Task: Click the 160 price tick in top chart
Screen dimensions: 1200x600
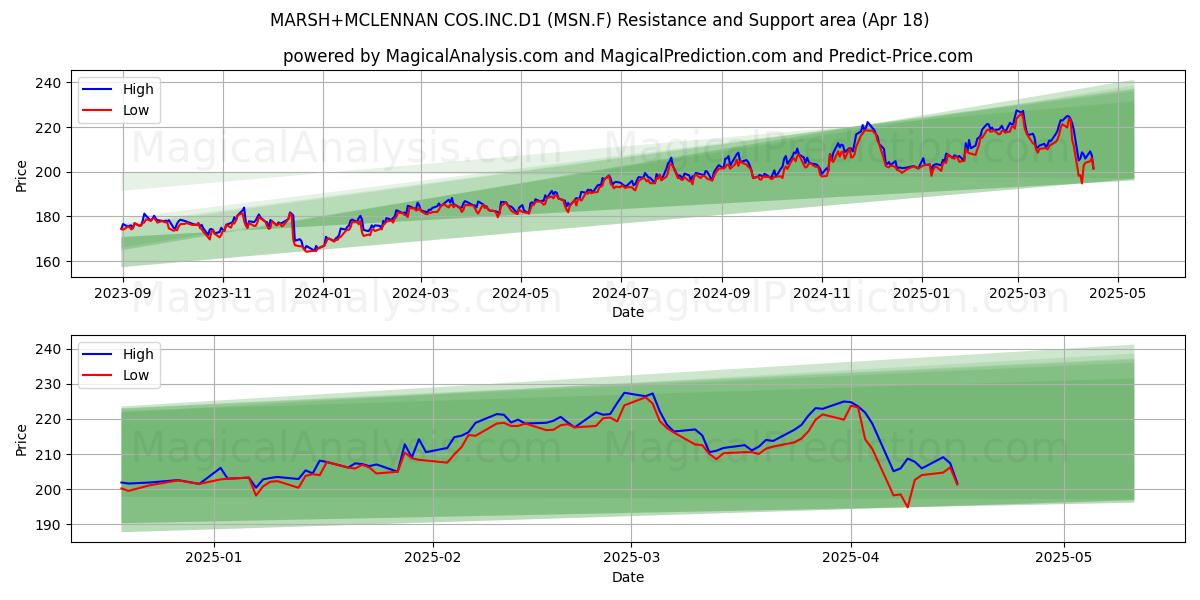Action: click(x=50, y=262)
